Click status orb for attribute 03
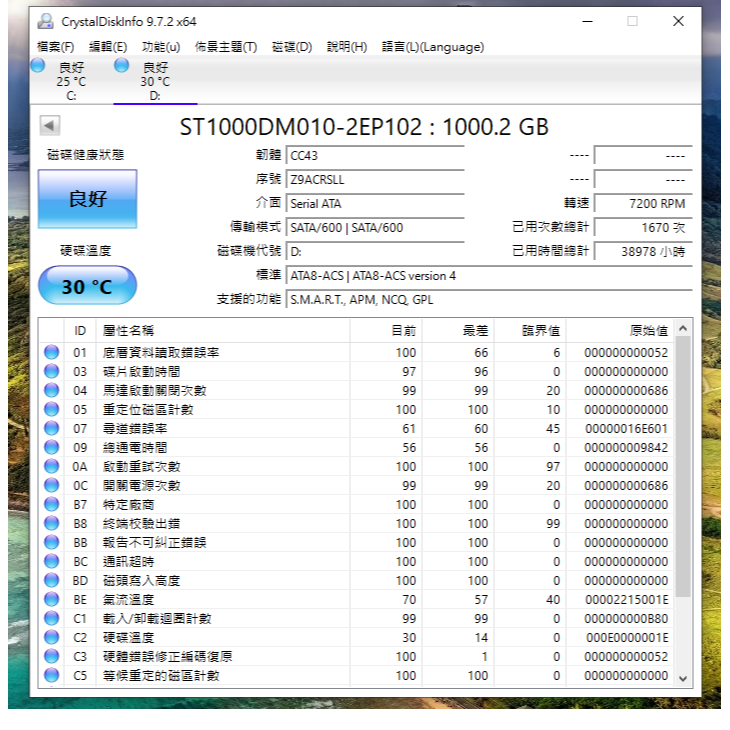The height and width of the screenshot is (730, 730). pyautogui.click(x=52, y=372)
